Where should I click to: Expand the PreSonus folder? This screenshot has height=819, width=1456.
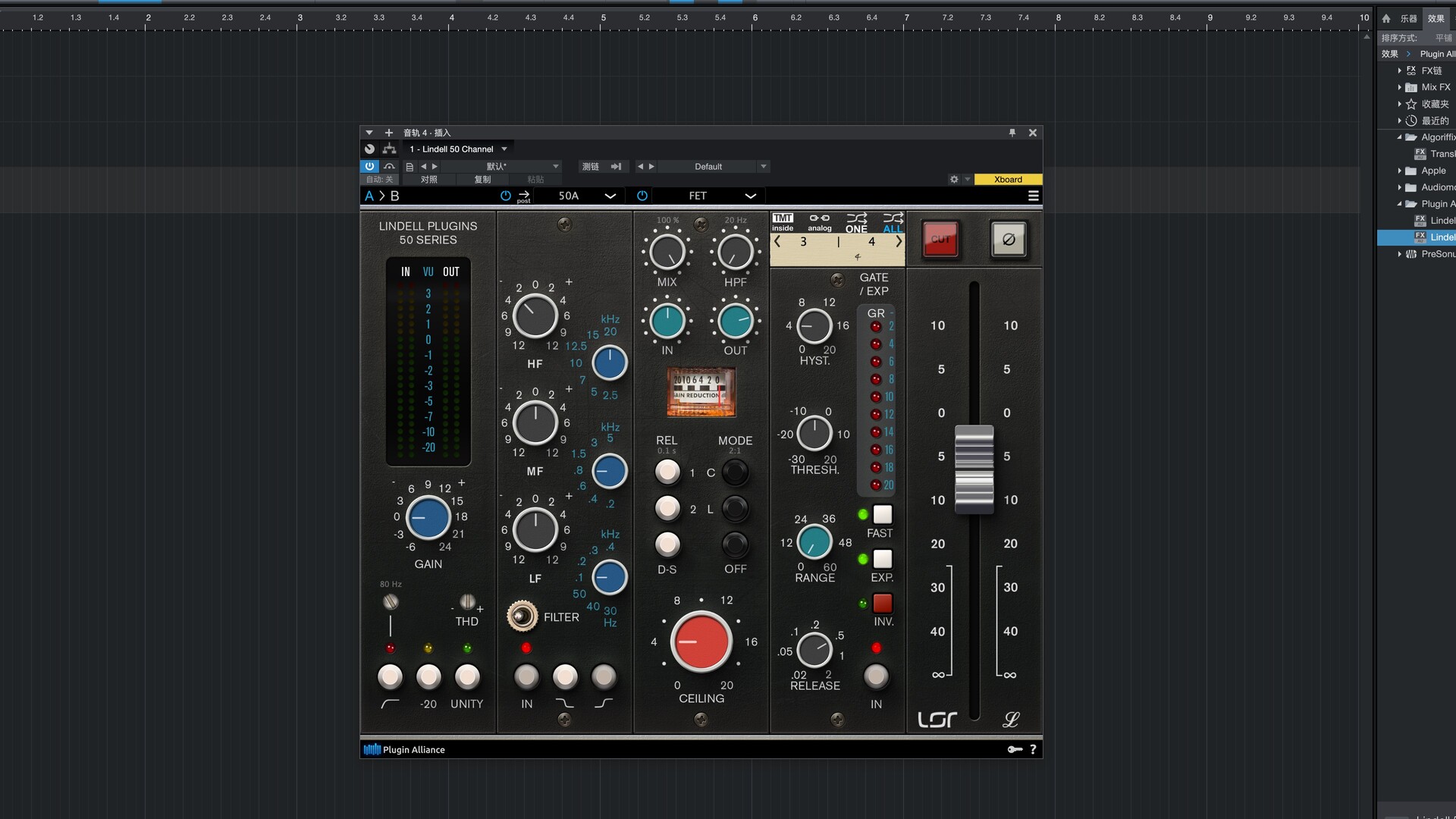coord(1400,254)
